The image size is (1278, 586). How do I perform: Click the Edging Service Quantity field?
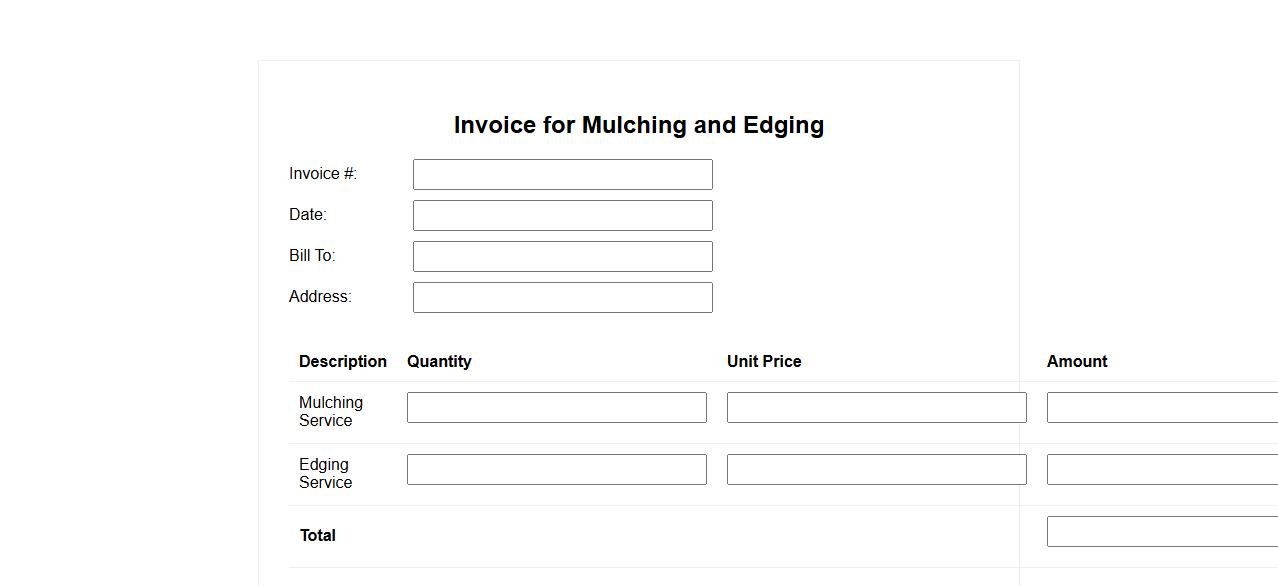tap(556, 469)
